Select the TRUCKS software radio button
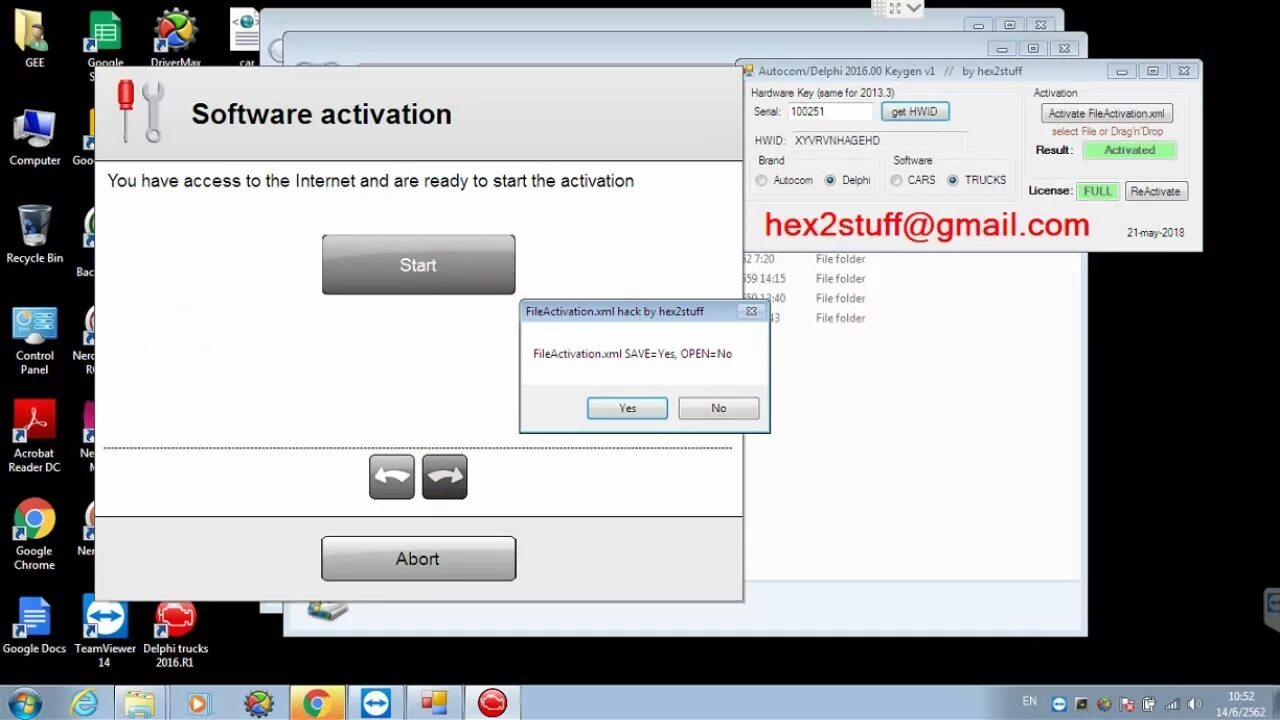 click(x=953, y=181)
